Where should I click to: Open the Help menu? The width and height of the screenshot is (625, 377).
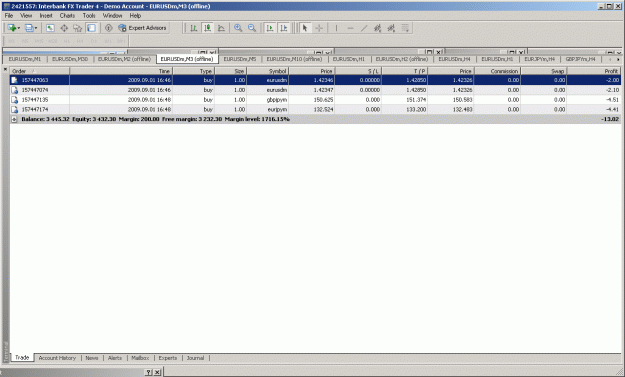pyautogui.click(x=135, y=16)
